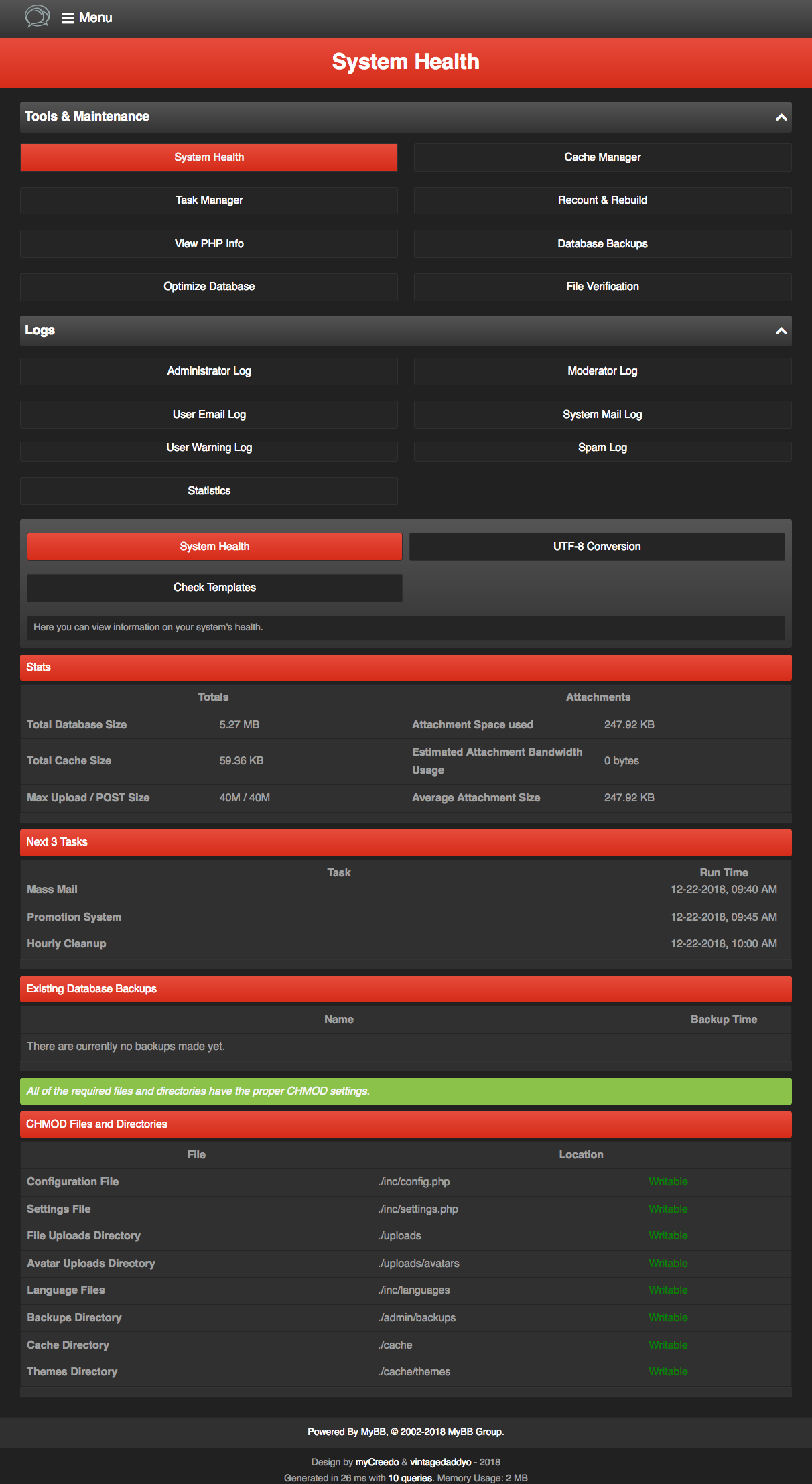812x1484 pixels.
Task: Open Statistics page
Action: [x=209, y=491]
